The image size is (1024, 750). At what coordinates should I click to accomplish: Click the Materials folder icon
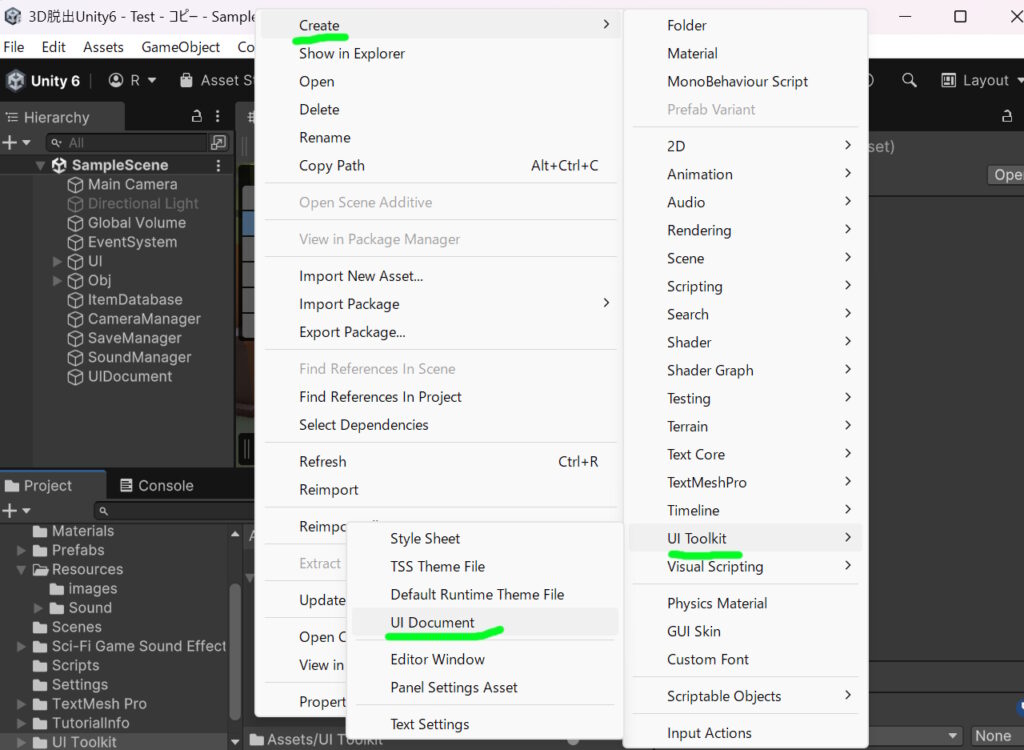click(x=40, y=531)
